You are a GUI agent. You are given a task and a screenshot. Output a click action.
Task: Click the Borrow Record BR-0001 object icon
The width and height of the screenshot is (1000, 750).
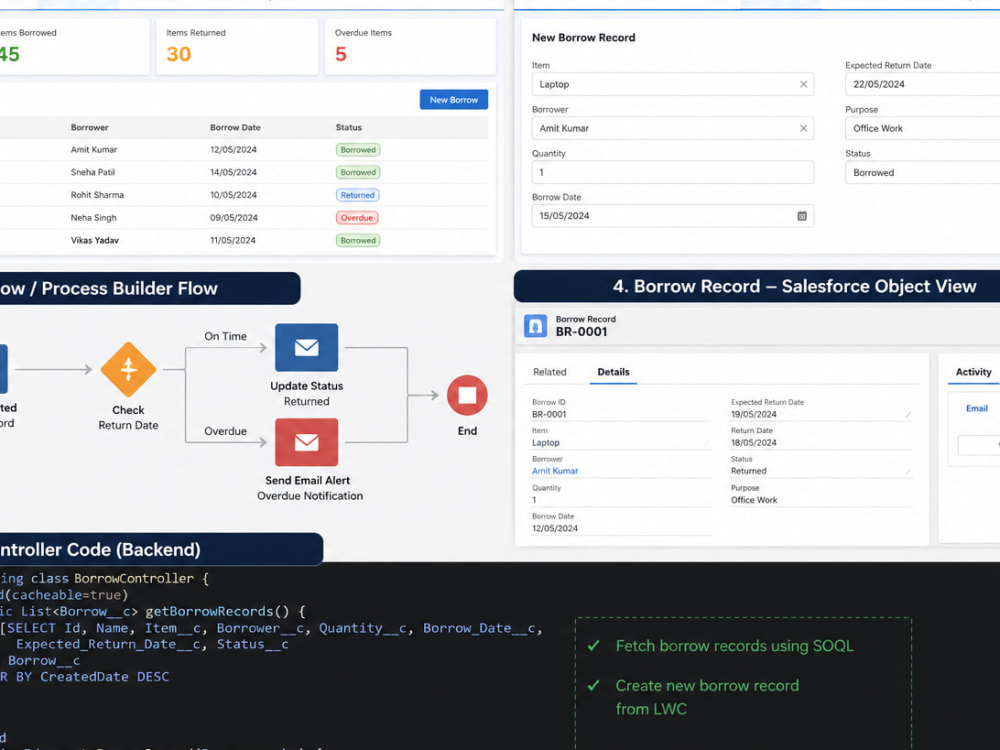[535, 326]
